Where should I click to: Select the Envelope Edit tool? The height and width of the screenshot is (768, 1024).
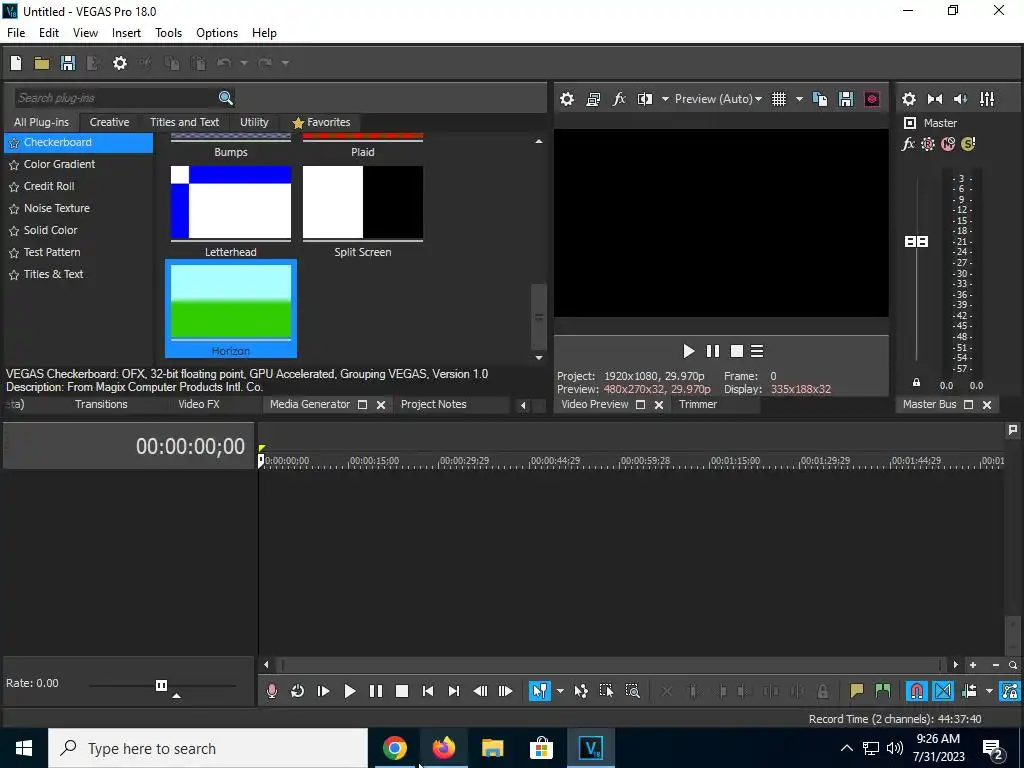pos(581,691)
